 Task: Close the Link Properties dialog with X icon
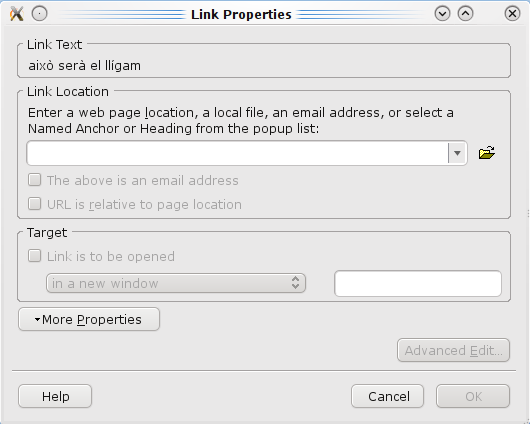coord(512,14)
